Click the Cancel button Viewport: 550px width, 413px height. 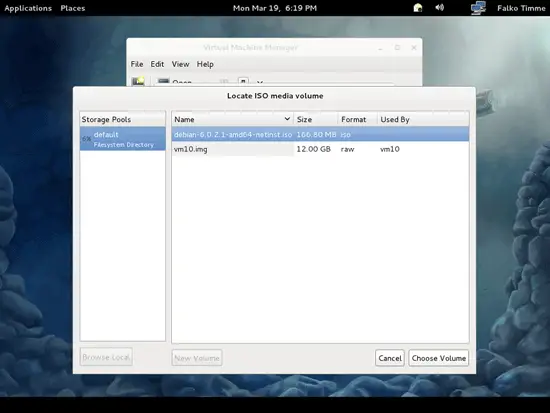[390, 358]
